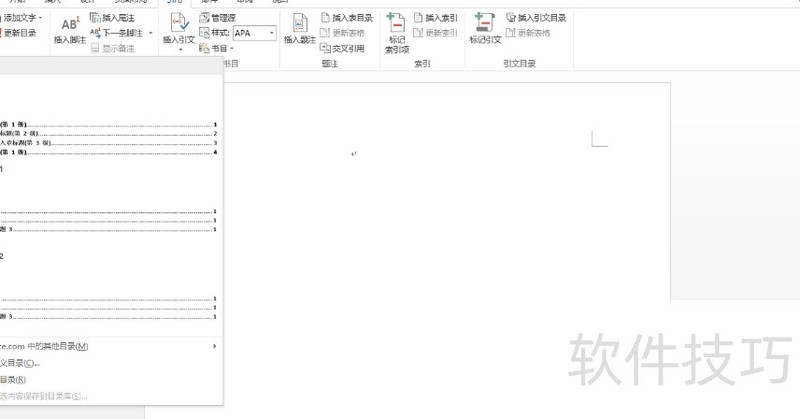Click 更新表格 in the 引文目录 group
This screenshot has width=800, height=419.
[528, 33]
